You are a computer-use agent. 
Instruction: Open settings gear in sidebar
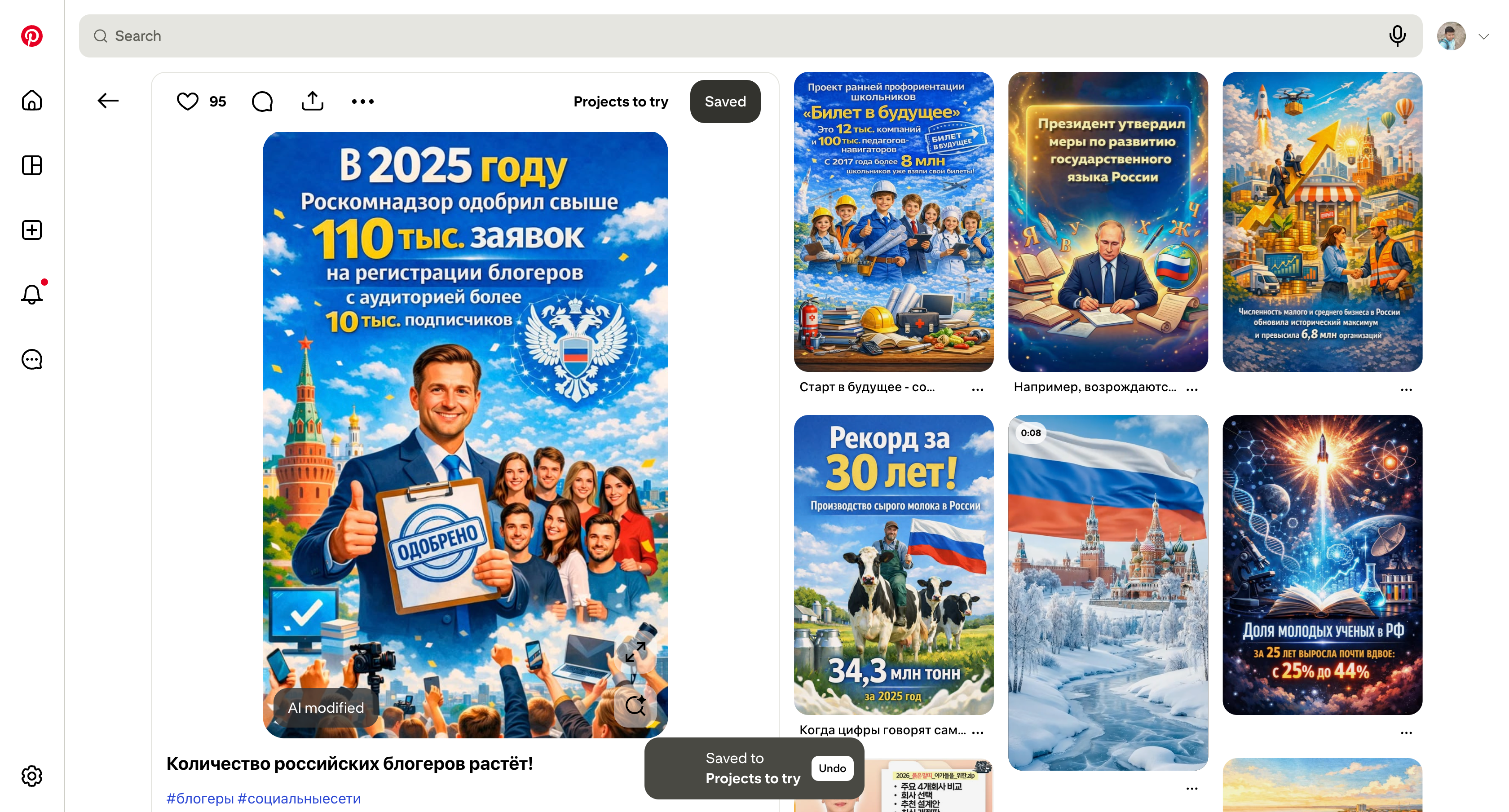tap(31, 776)
